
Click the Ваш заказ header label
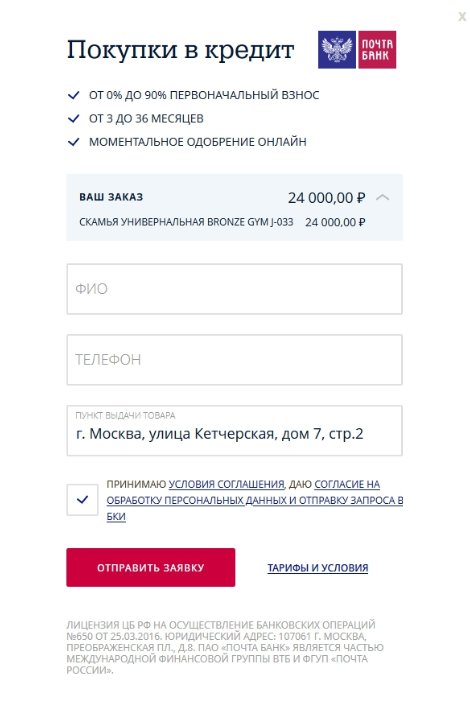[x=111, y=197]
